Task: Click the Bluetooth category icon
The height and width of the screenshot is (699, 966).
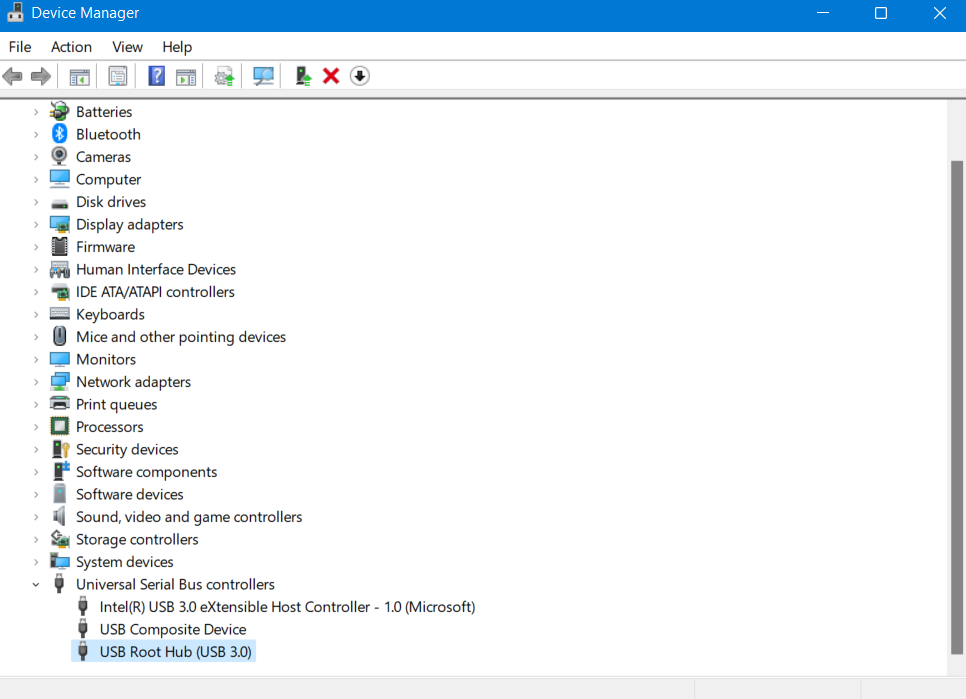Action: click(59, 134)
